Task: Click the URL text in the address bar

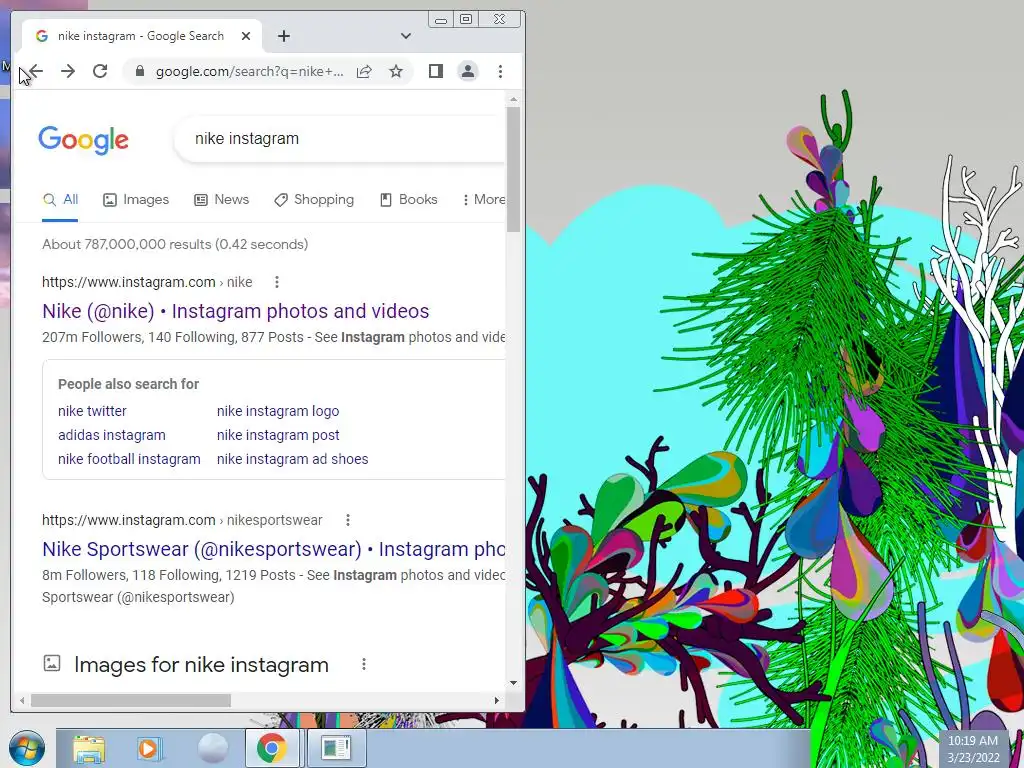Action: click(249, 71)
